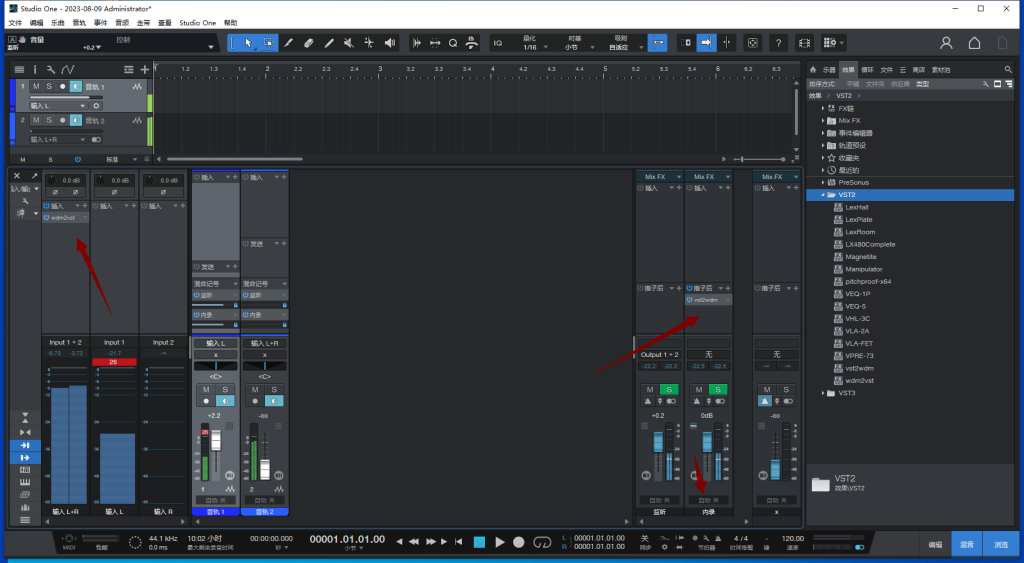Click the 编辑 button at bottom right
The image size is (1024, 563).
[x=935, y=545]
